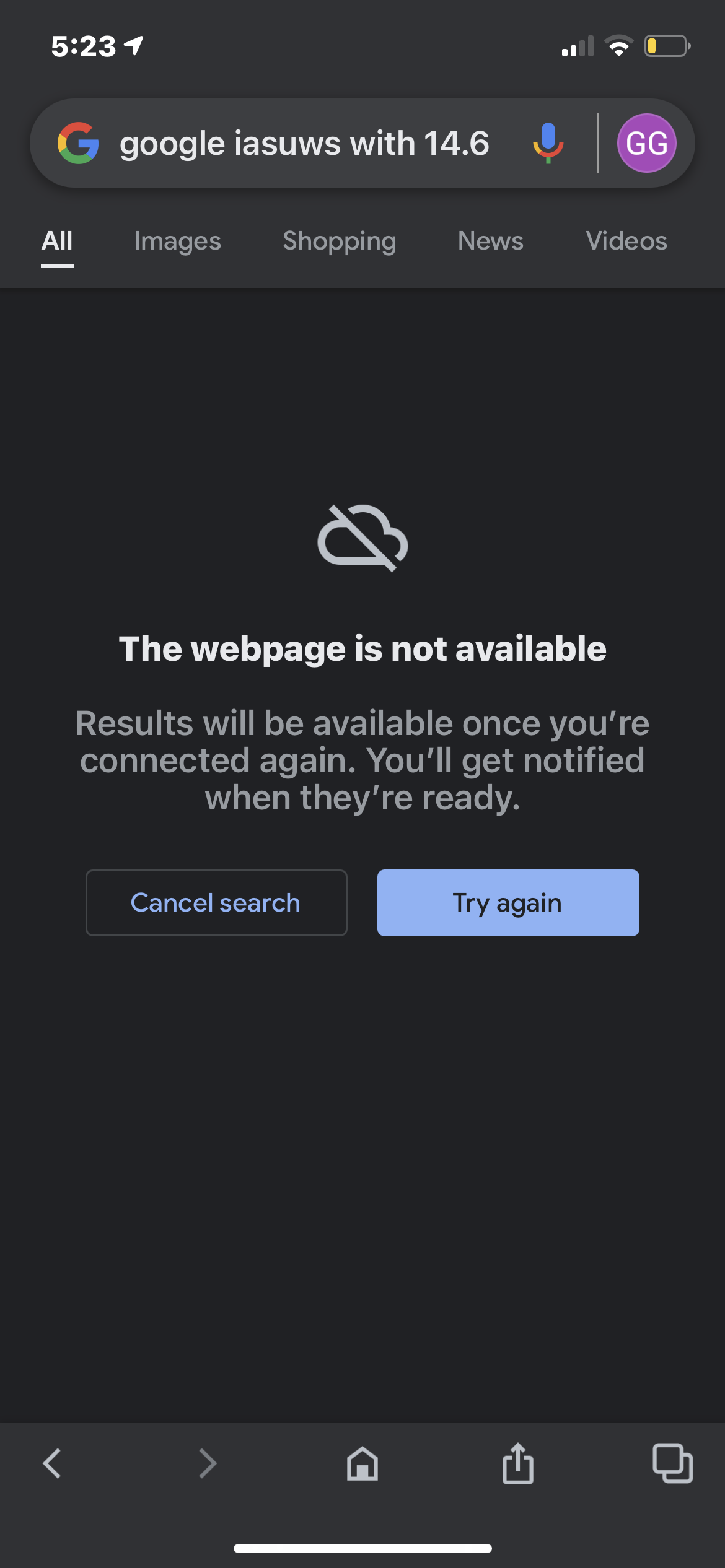Tap the battery indicator in status bar
This screenshot has height=1568, width=725.
(667, 46)
